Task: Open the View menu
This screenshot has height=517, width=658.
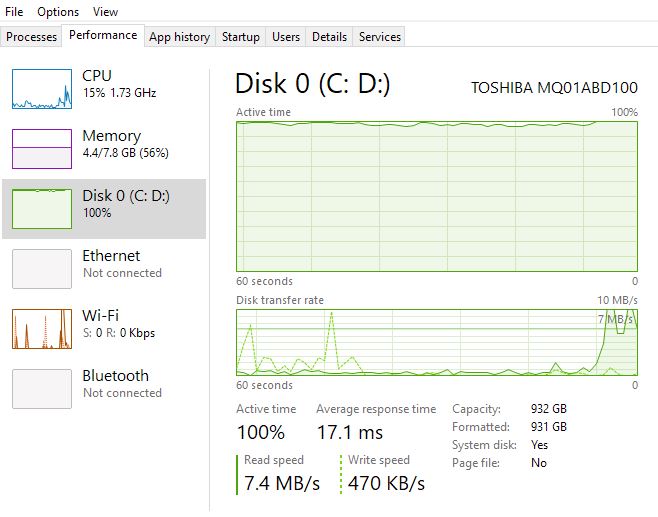Action: coord(105,12)
